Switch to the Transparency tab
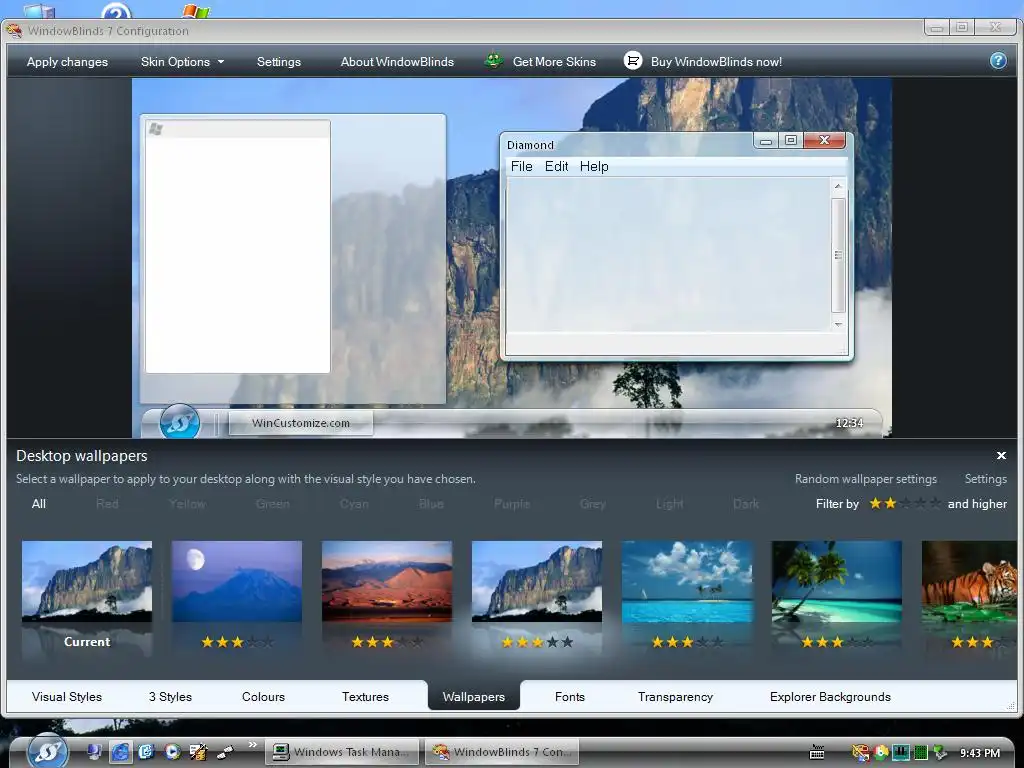Viewport: 1024px width, 768px height. pos(675,697)
